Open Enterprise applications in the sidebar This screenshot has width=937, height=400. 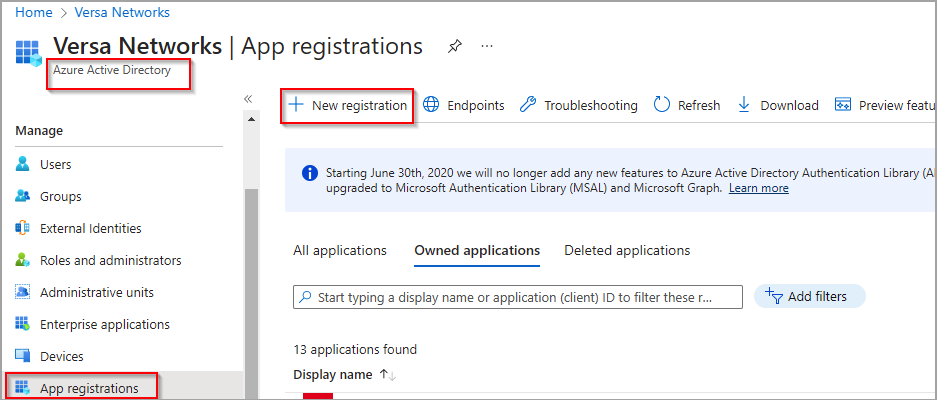pos(105,325)
